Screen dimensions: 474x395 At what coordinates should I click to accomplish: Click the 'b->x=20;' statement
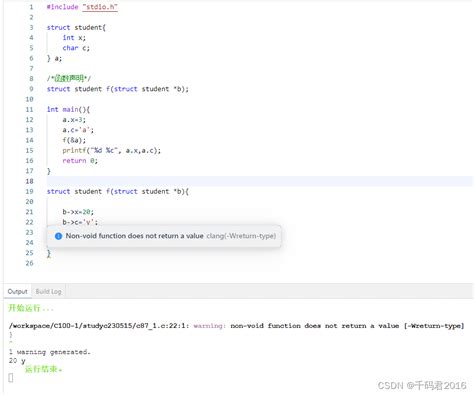pos(78,212)
